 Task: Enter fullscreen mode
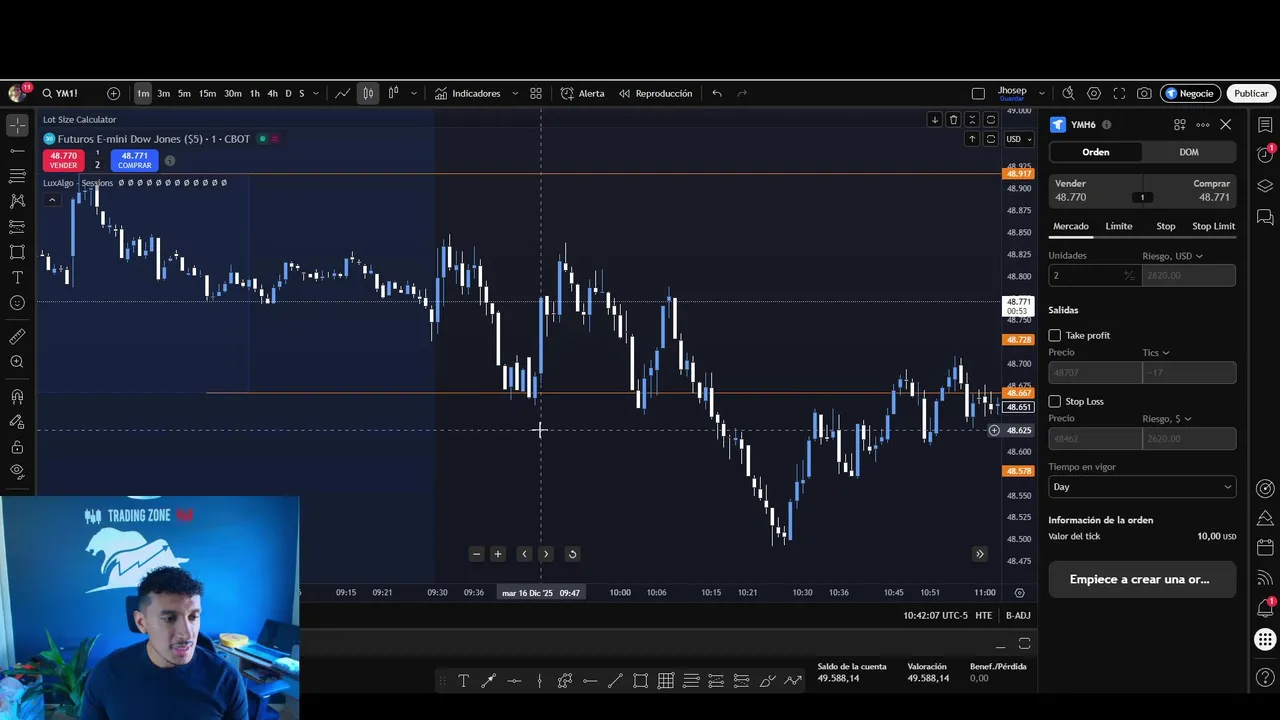1119,93
